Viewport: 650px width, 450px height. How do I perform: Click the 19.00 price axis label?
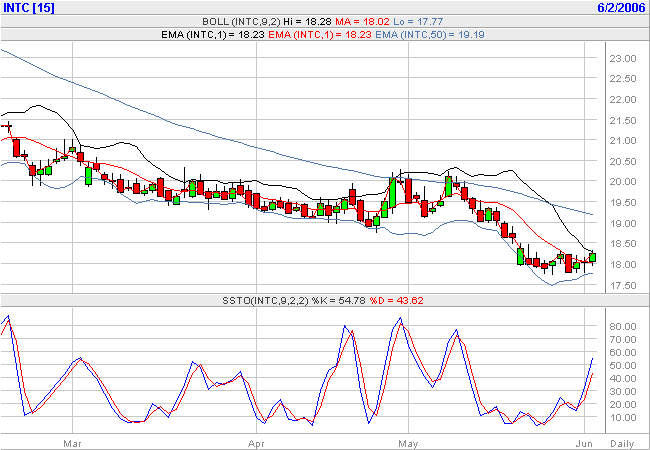623,223
